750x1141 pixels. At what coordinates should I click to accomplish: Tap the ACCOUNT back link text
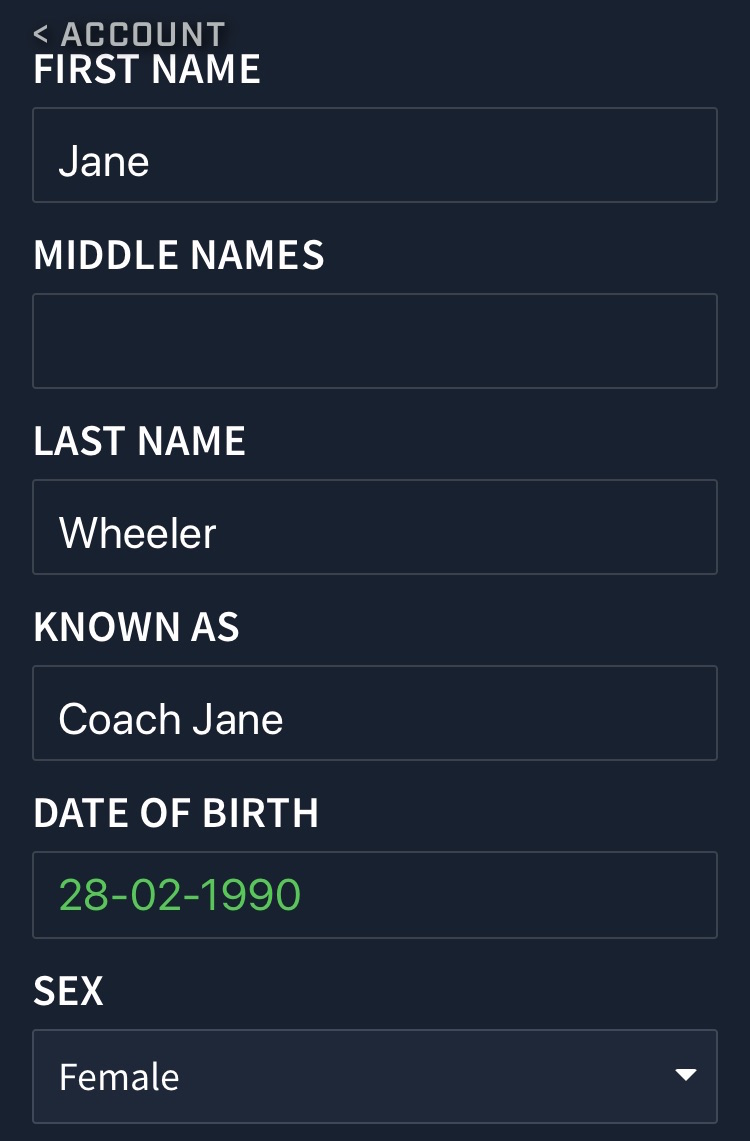coord(143,34)
